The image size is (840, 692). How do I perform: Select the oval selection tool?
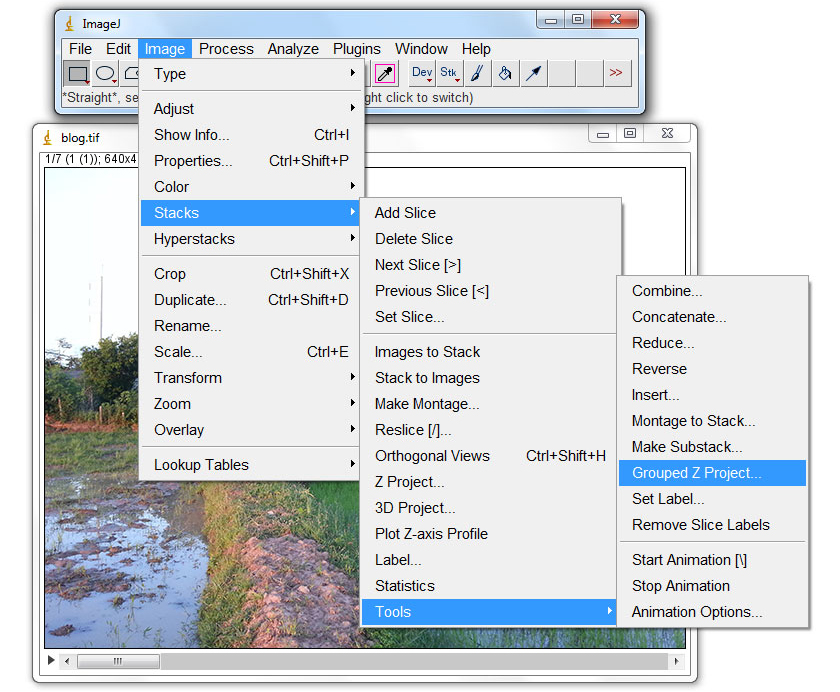[x=103, y=73]
